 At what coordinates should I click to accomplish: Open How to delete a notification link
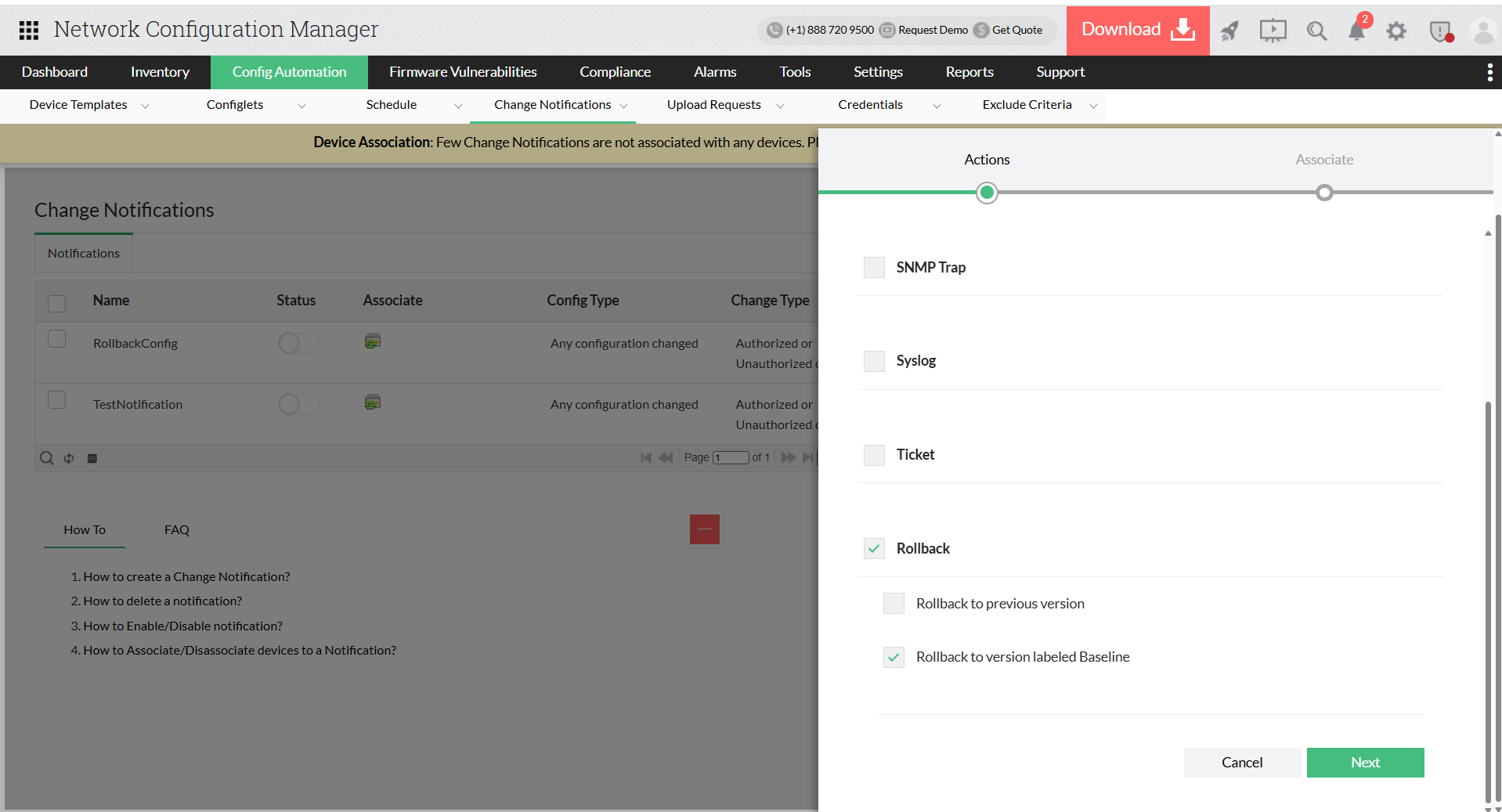162,601
